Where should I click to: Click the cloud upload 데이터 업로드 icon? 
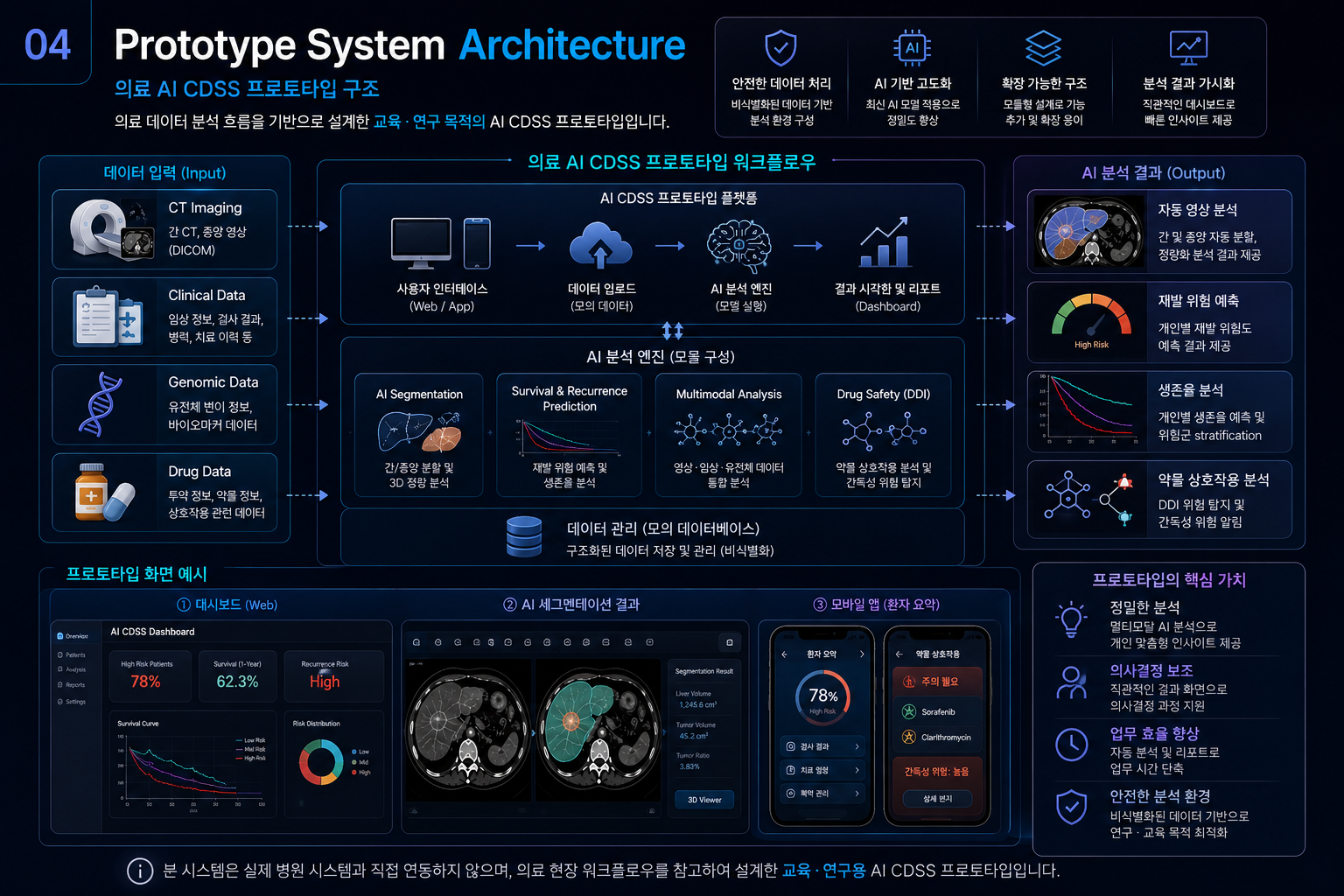coord(600,245)
